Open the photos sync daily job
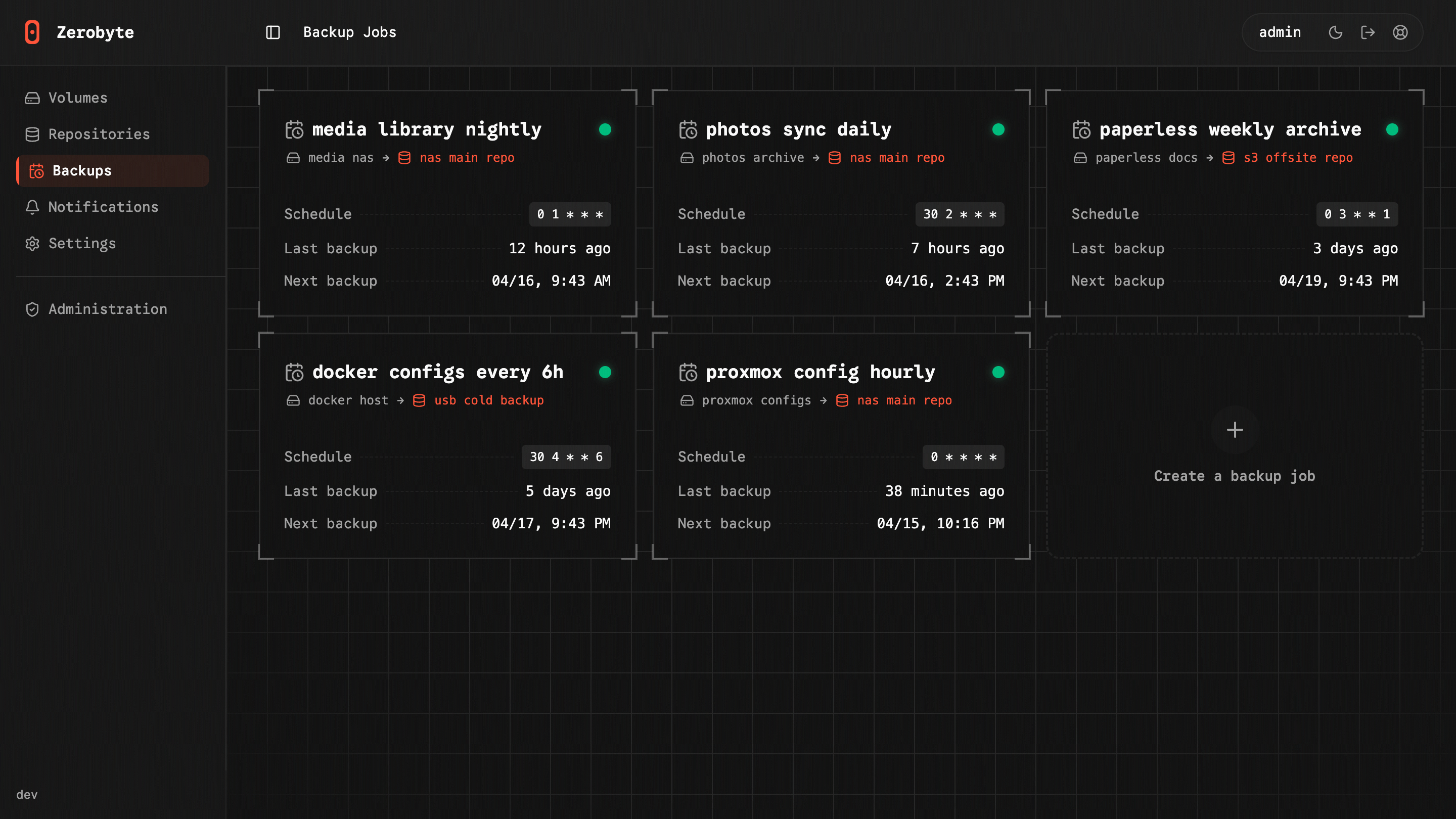This screenshot has width=1456, height=819. point(841,203)
